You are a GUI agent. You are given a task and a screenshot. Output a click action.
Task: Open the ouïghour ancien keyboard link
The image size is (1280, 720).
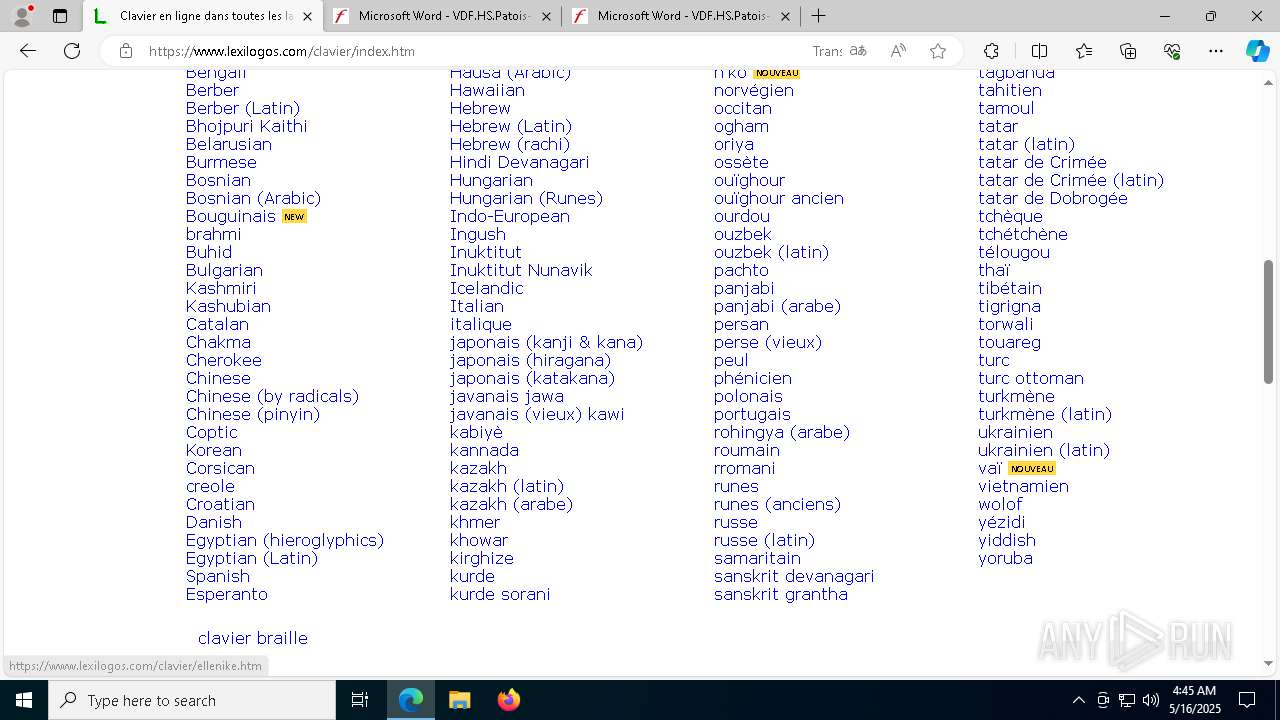(x=779, y=198)
